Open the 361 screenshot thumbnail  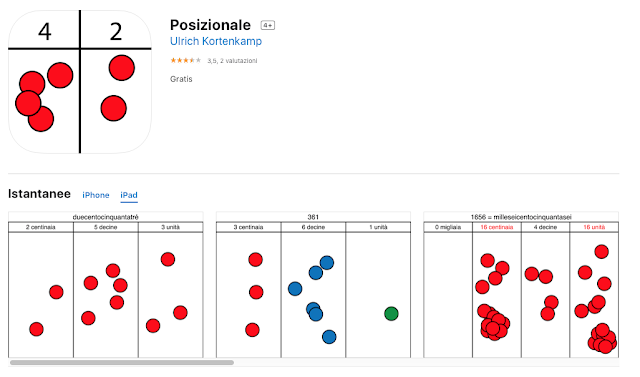[x=313, y=285]
